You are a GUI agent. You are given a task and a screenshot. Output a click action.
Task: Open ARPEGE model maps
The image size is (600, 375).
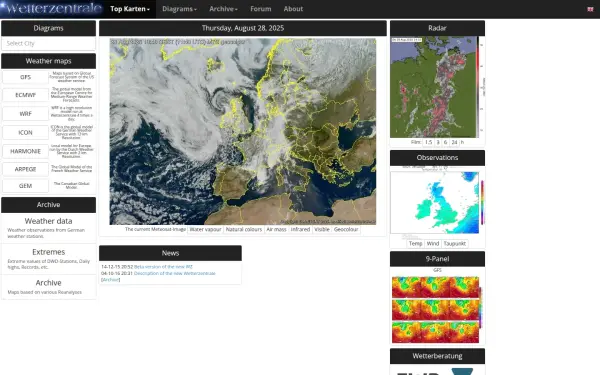point(25,169)
